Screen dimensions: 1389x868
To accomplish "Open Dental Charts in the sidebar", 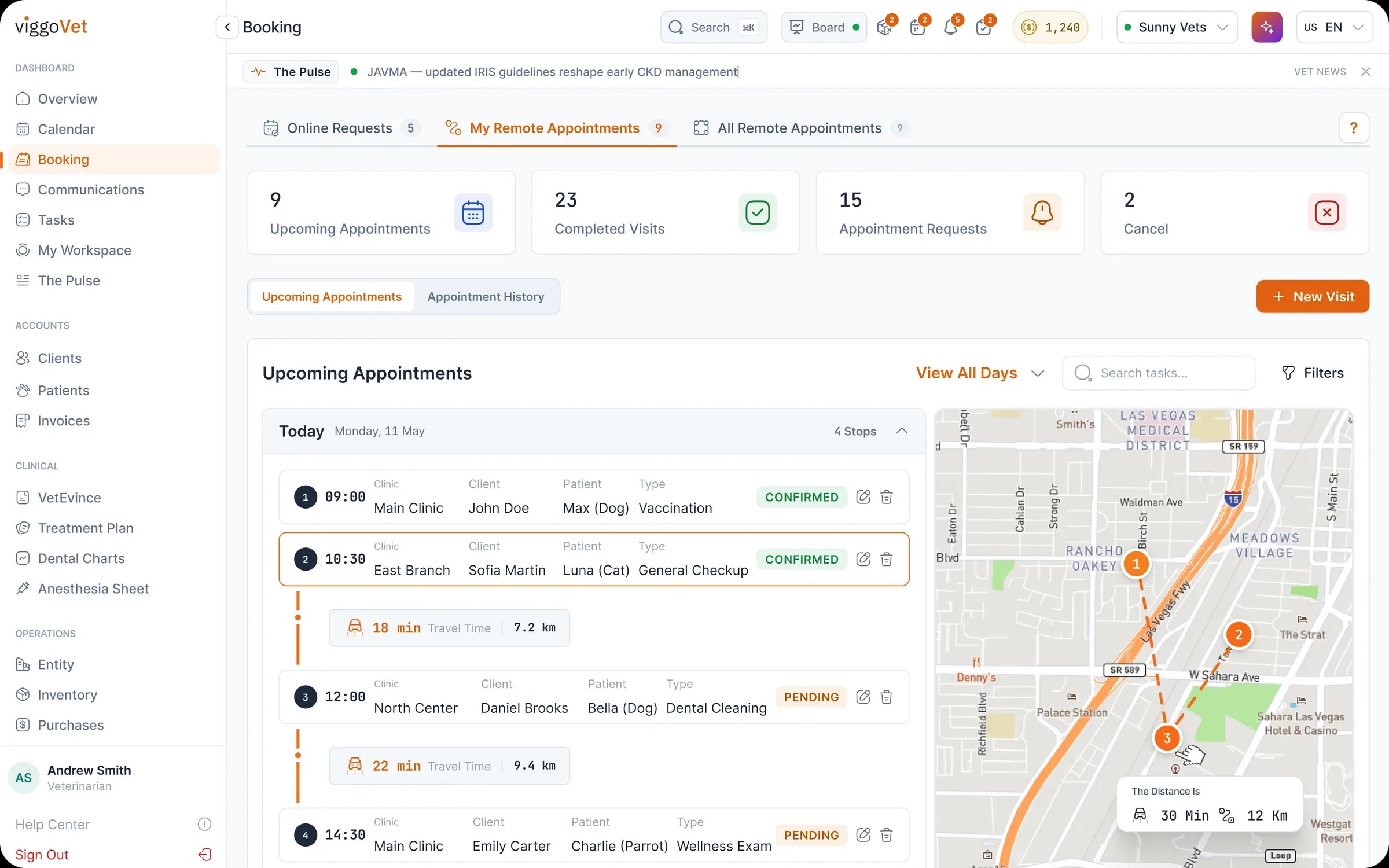I will [x=113, y=558].
